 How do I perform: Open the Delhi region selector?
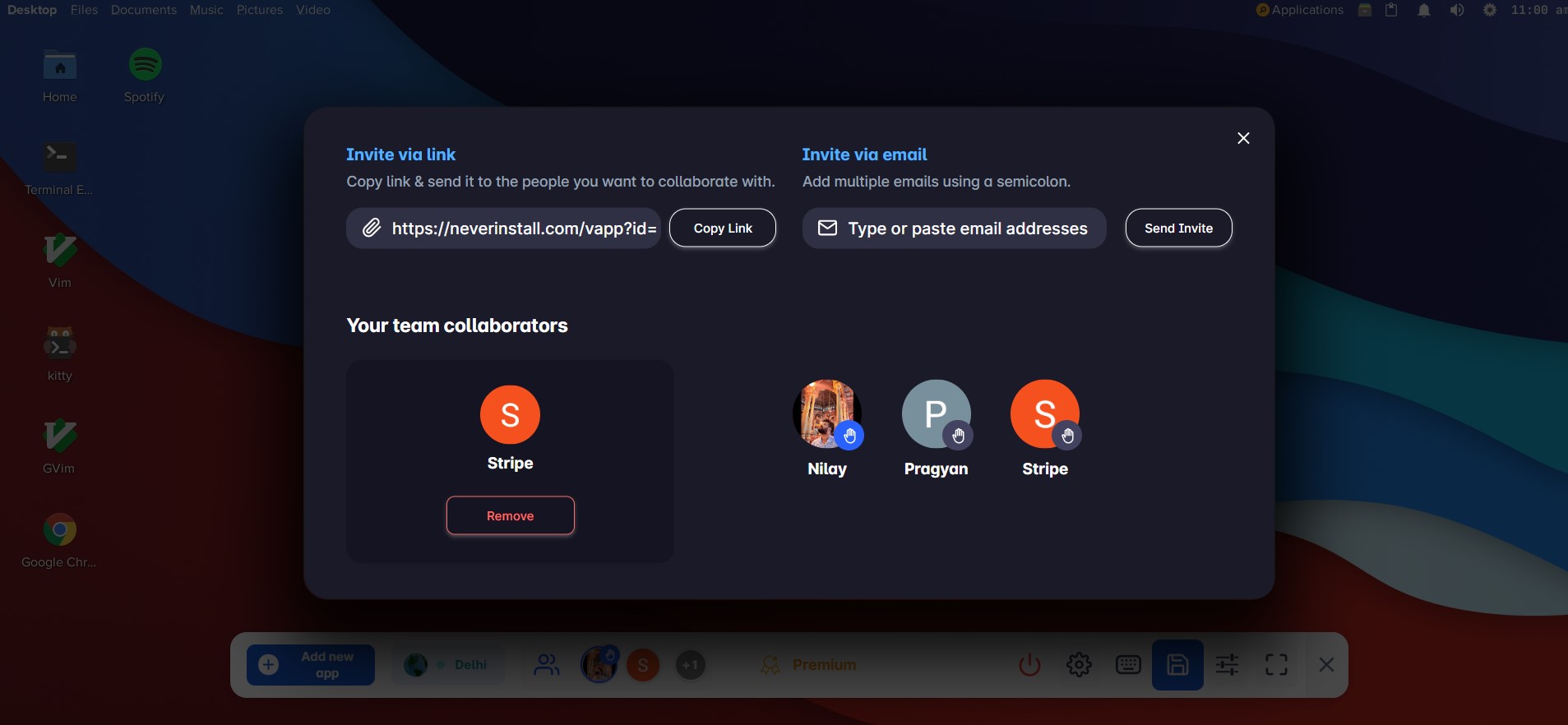[x=448, y=664]
